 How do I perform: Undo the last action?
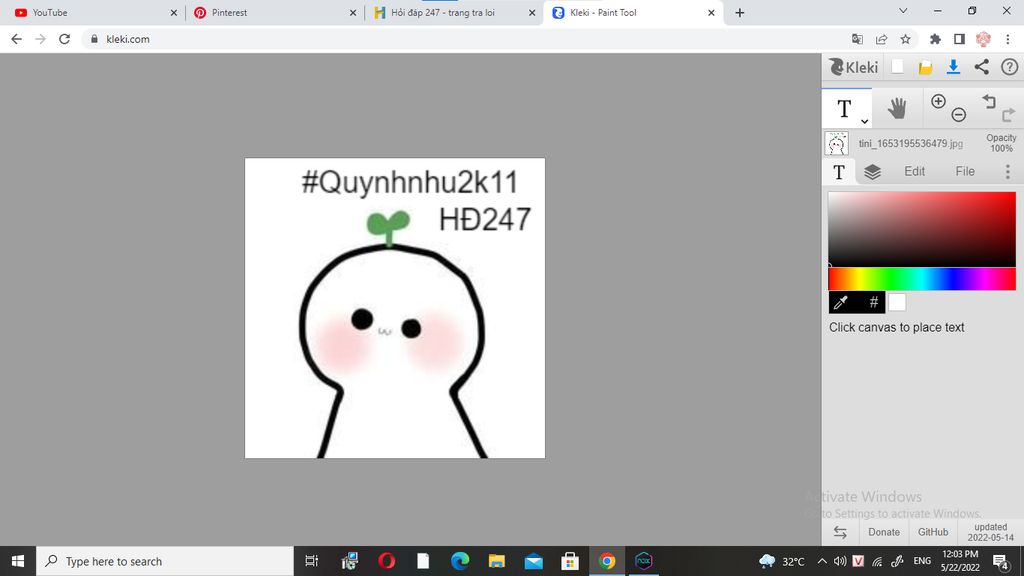click(989, 101)
